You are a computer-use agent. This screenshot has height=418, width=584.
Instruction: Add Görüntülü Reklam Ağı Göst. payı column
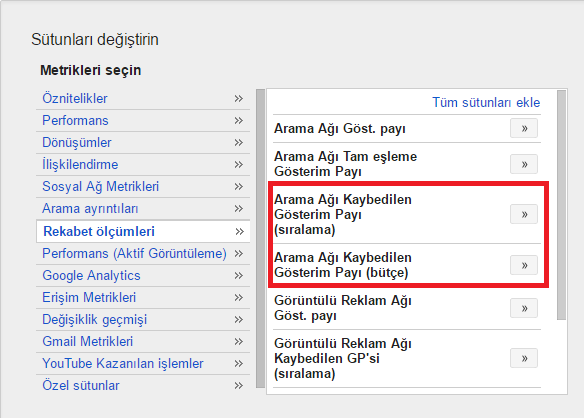tap(524, 308)
